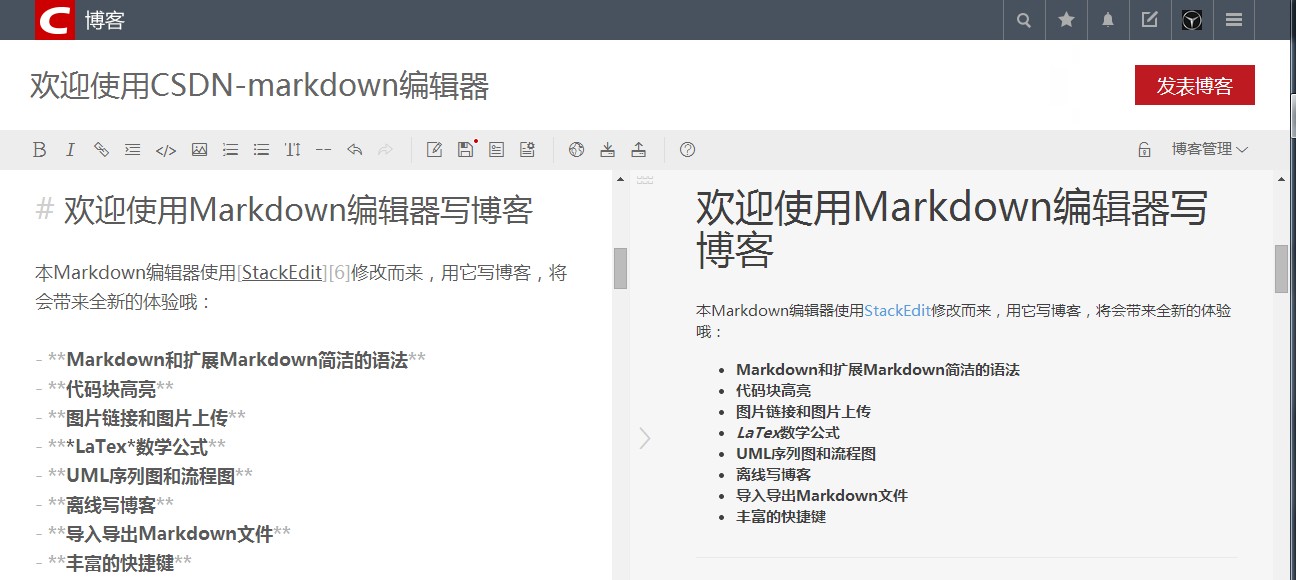This screenshot has height=580, width=1296.
Task: Click the [StackEdit] link text in the editor
Action: coord(283,273)
